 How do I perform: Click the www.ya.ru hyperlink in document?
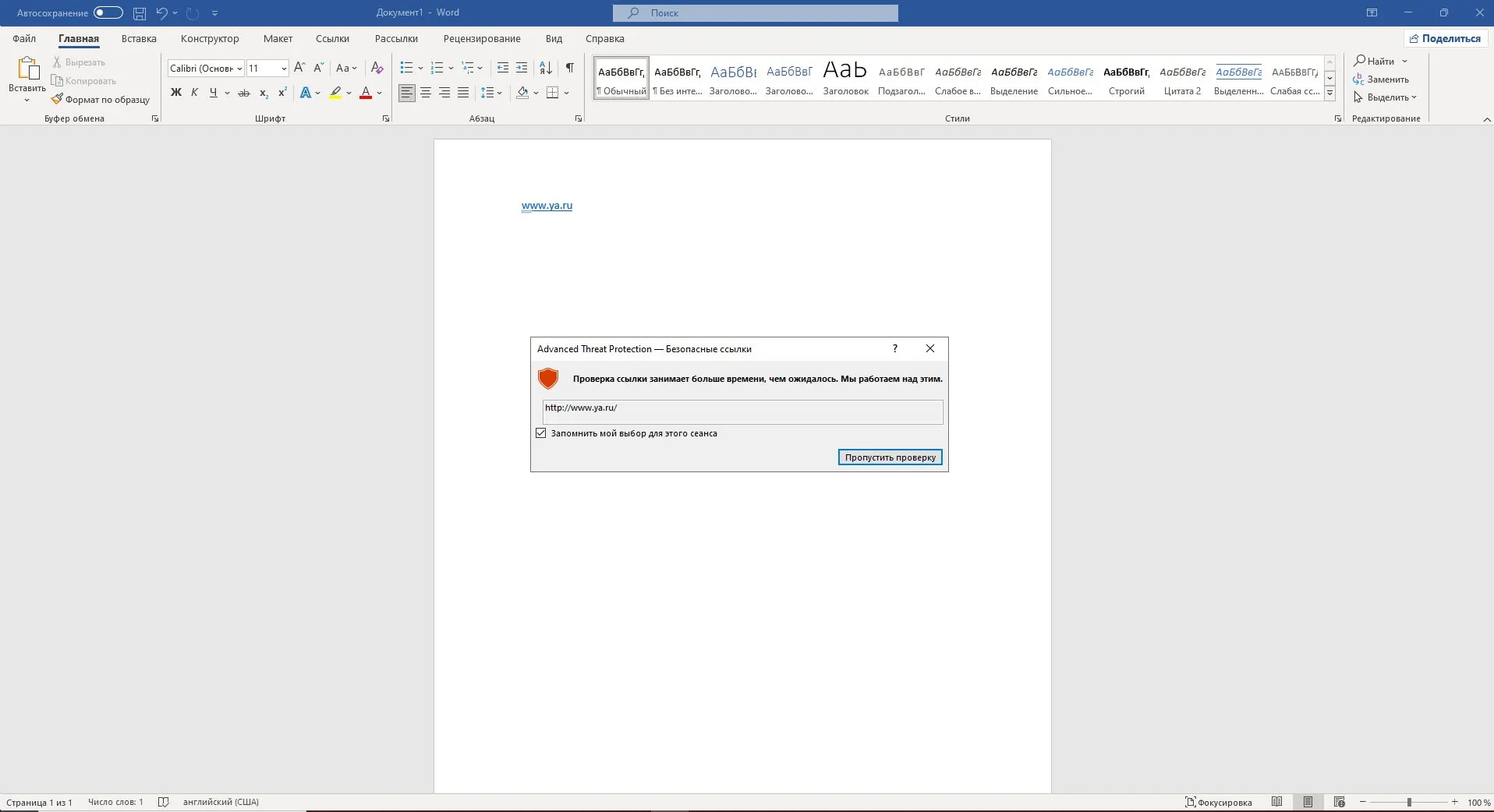coord(547,206)
